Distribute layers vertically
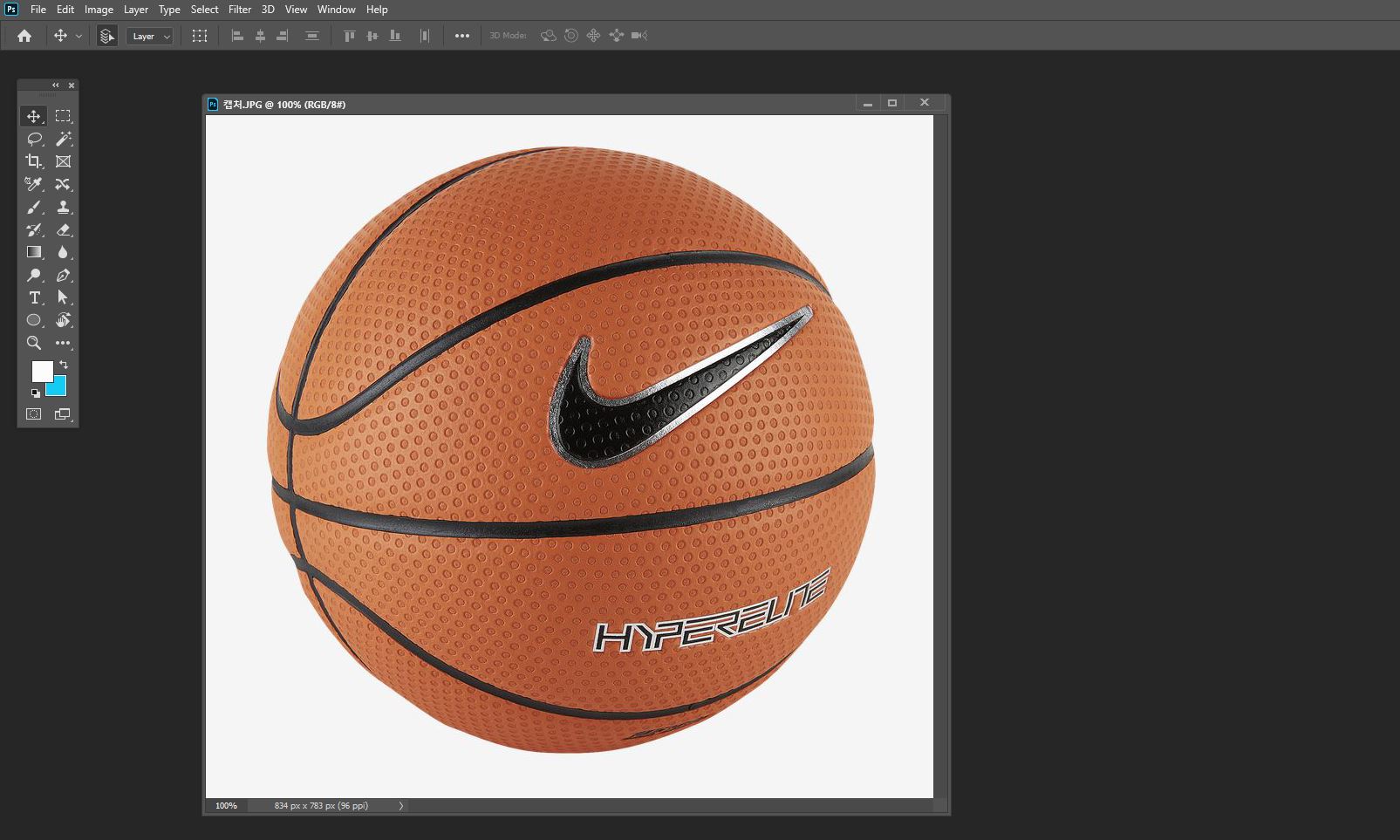 pyautogui.click(x=311, y=36)
